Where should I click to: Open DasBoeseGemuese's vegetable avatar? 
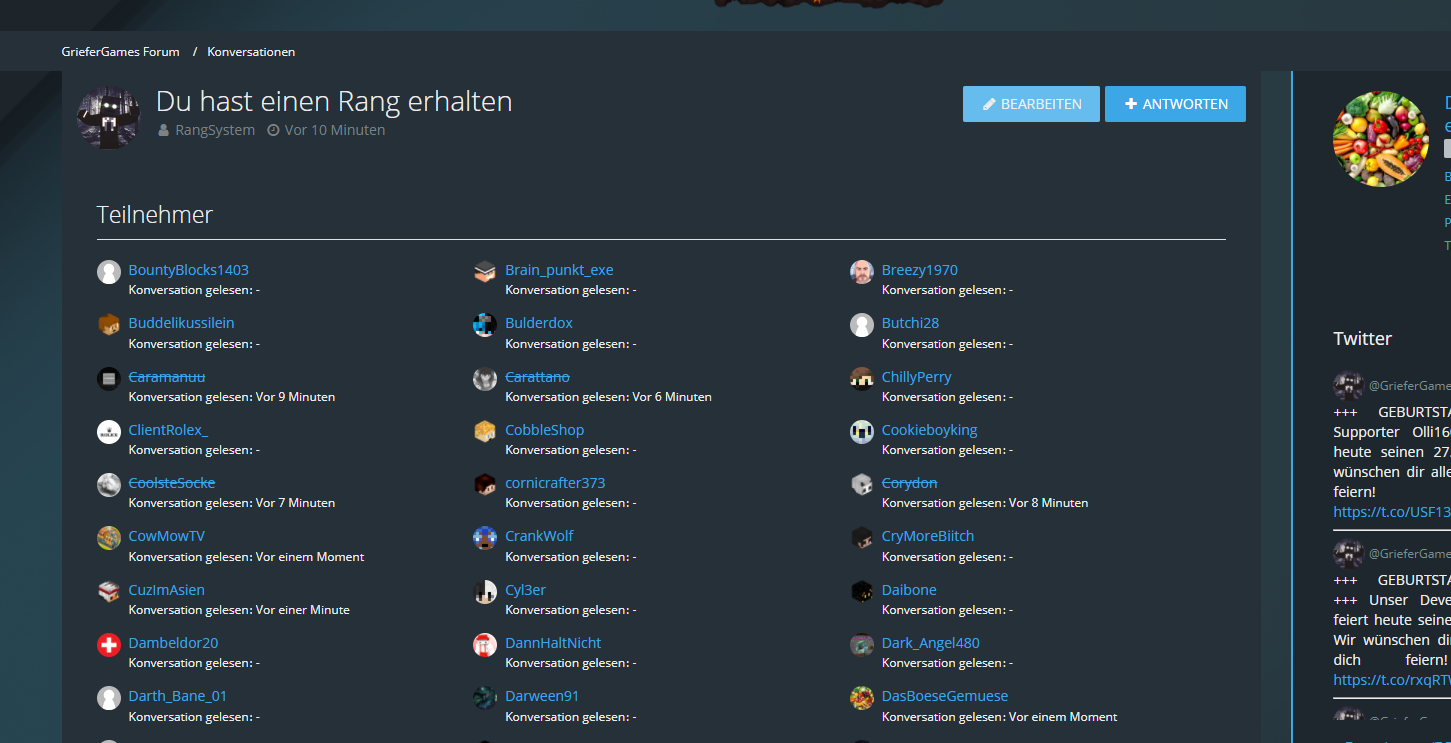click(862, 698)
